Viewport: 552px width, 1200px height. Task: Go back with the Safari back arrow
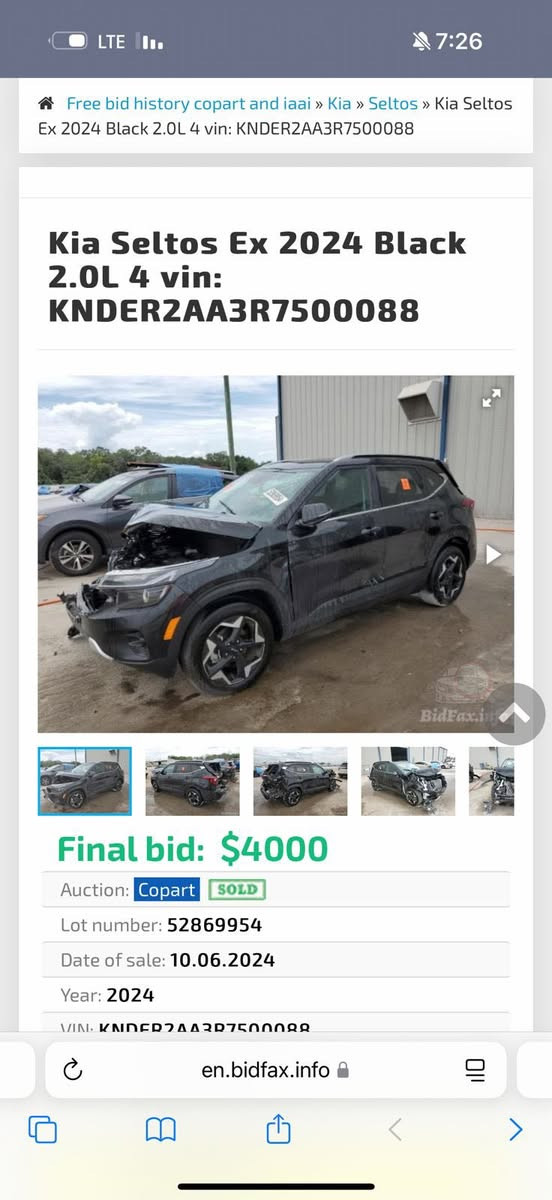(x=395, y=1130)
